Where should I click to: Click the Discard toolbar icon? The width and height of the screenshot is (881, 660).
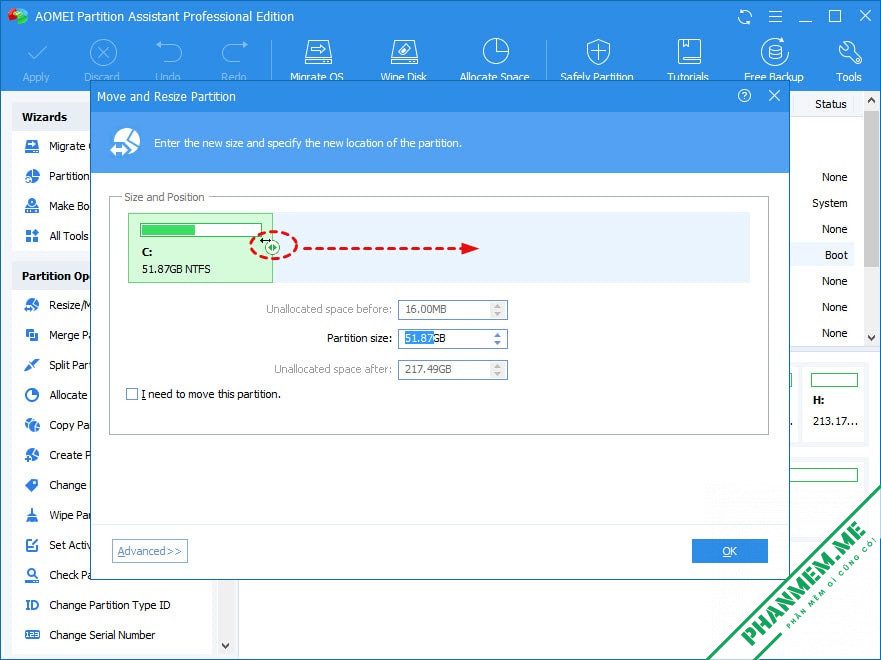(103, 53)
